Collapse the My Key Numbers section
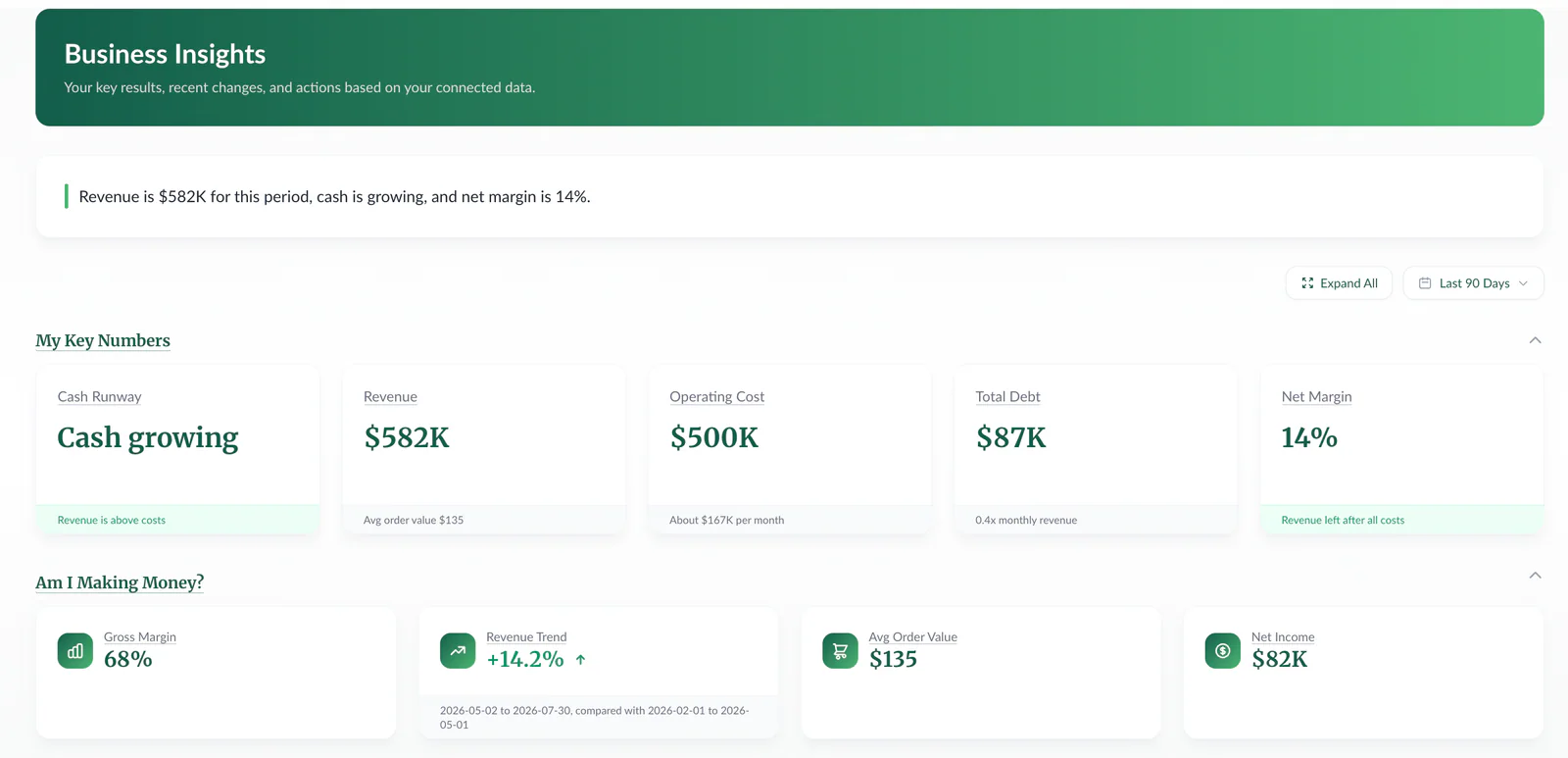 (1535, 340)
